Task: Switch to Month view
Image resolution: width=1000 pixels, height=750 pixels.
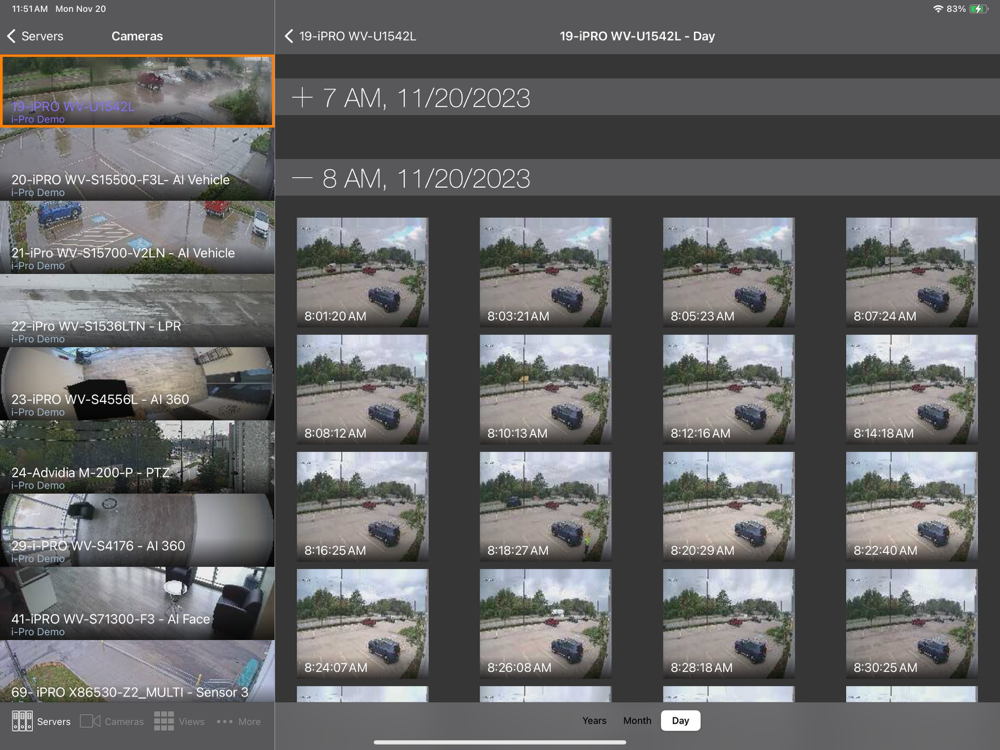Action: [637, 721]
